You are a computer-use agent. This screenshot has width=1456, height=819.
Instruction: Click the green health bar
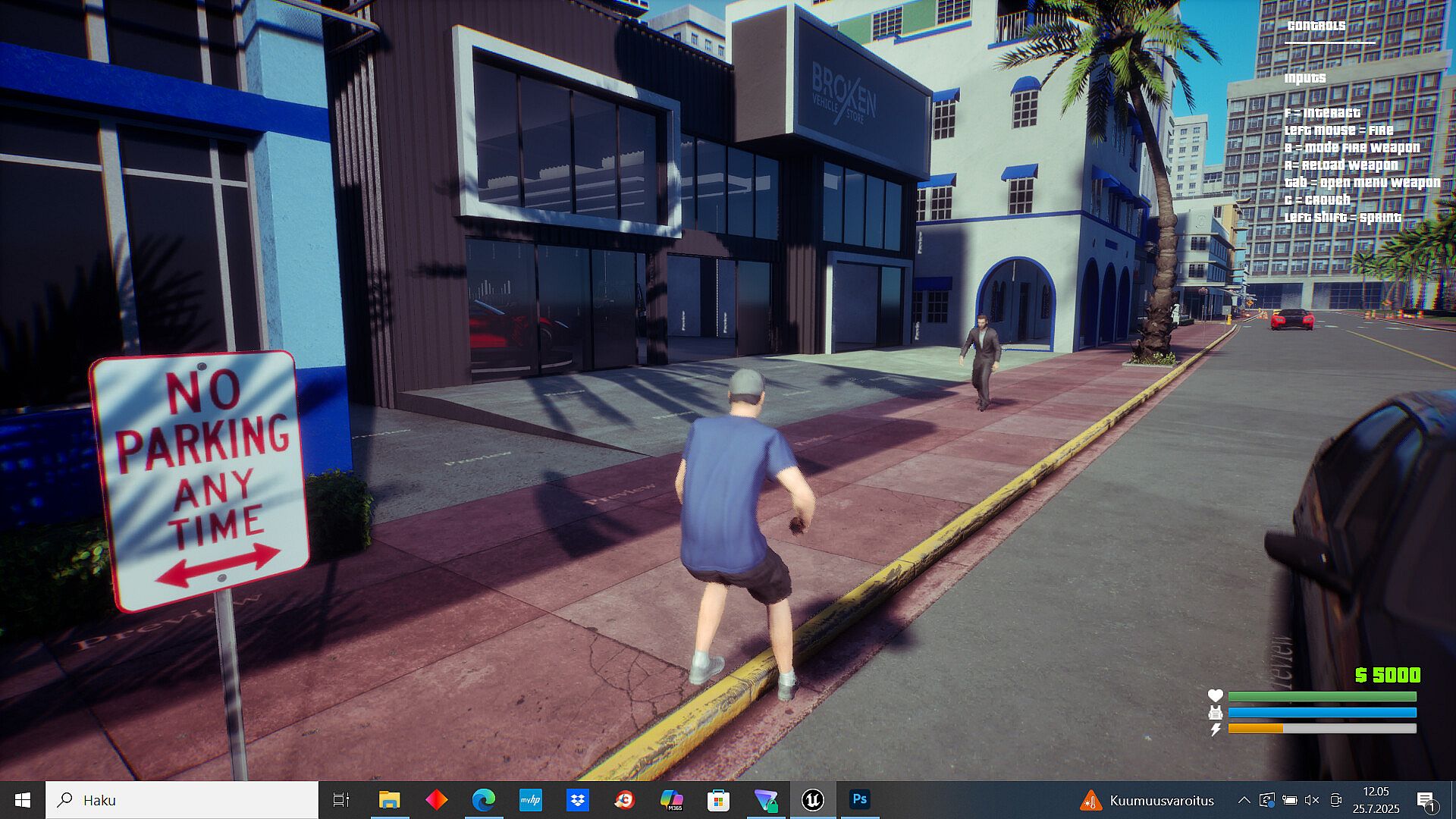[x=1322, y=696]
